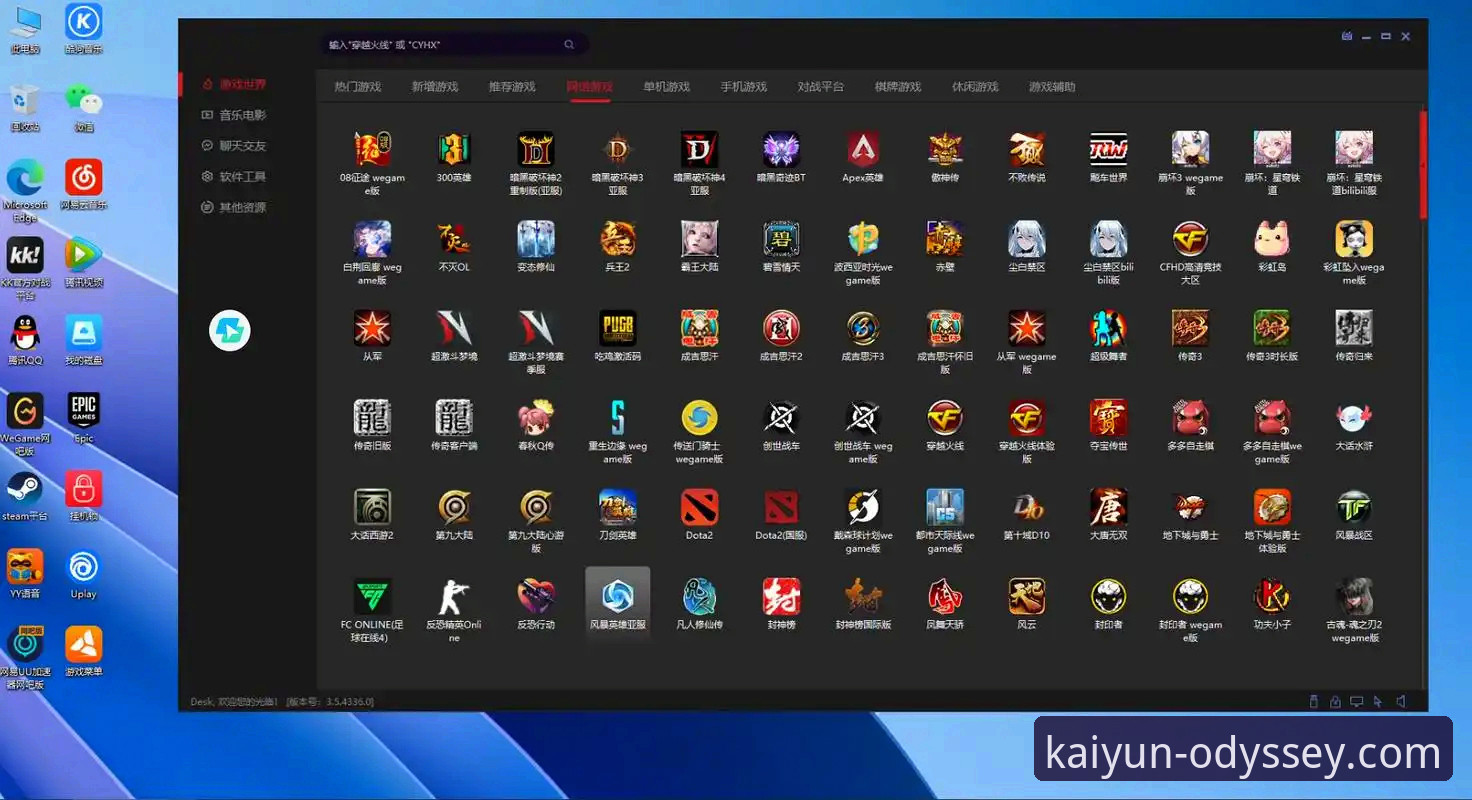This screenshot has height=800, width=1472.
Task: Open FC ONLINE(足球在线4) icon
Action: tap(372, 597)
